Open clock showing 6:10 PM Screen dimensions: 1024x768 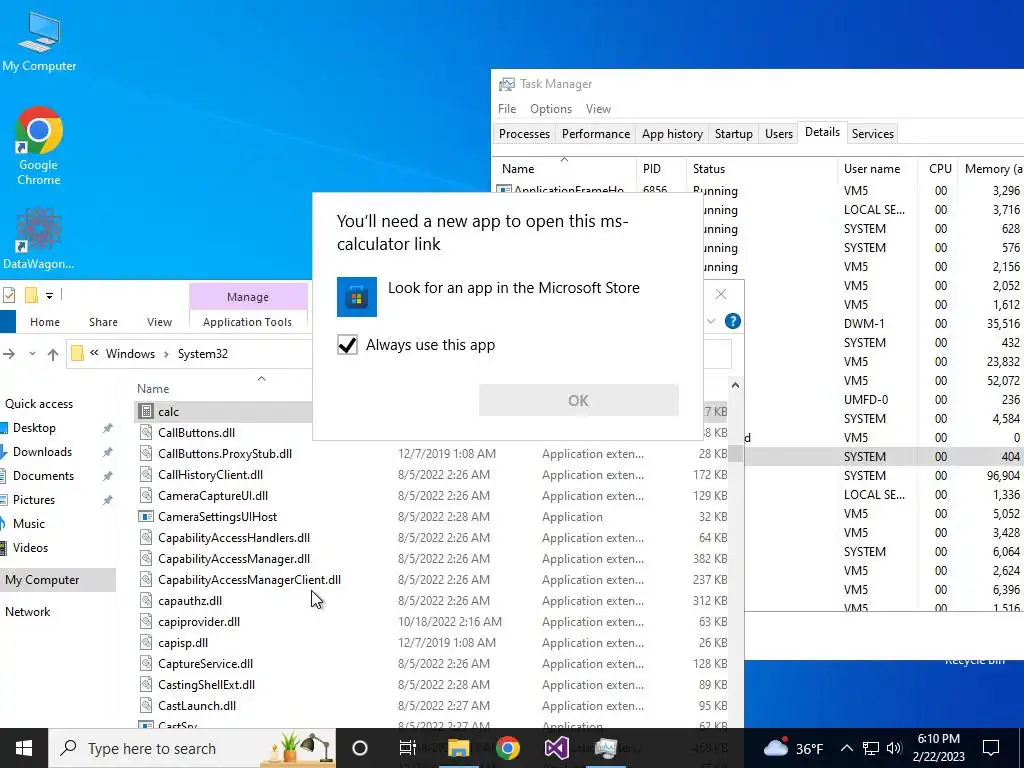938,748
